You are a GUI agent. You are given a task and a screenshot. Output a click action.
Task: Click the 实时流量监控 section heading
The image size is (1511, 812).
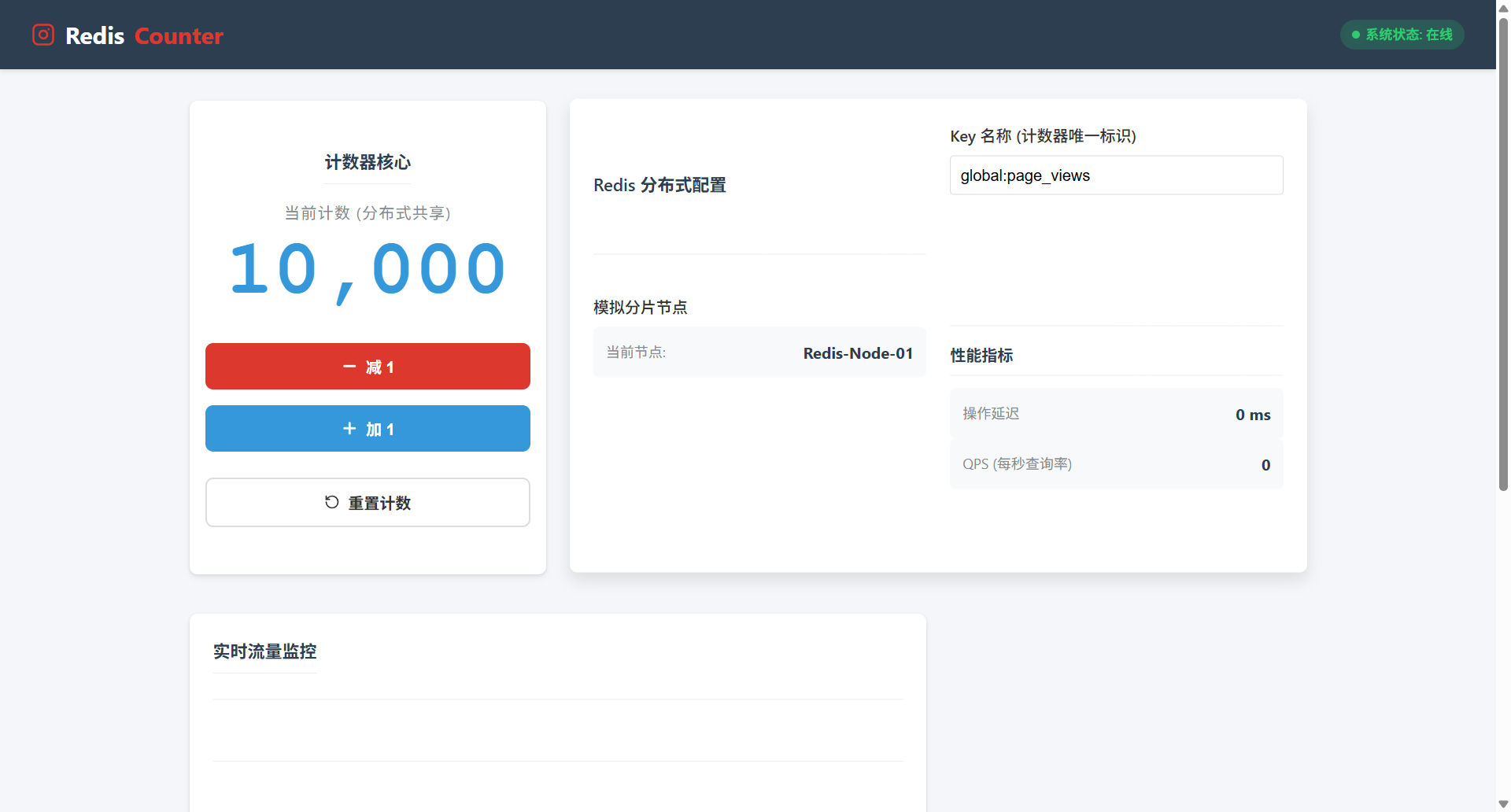[x=264, y=651]
